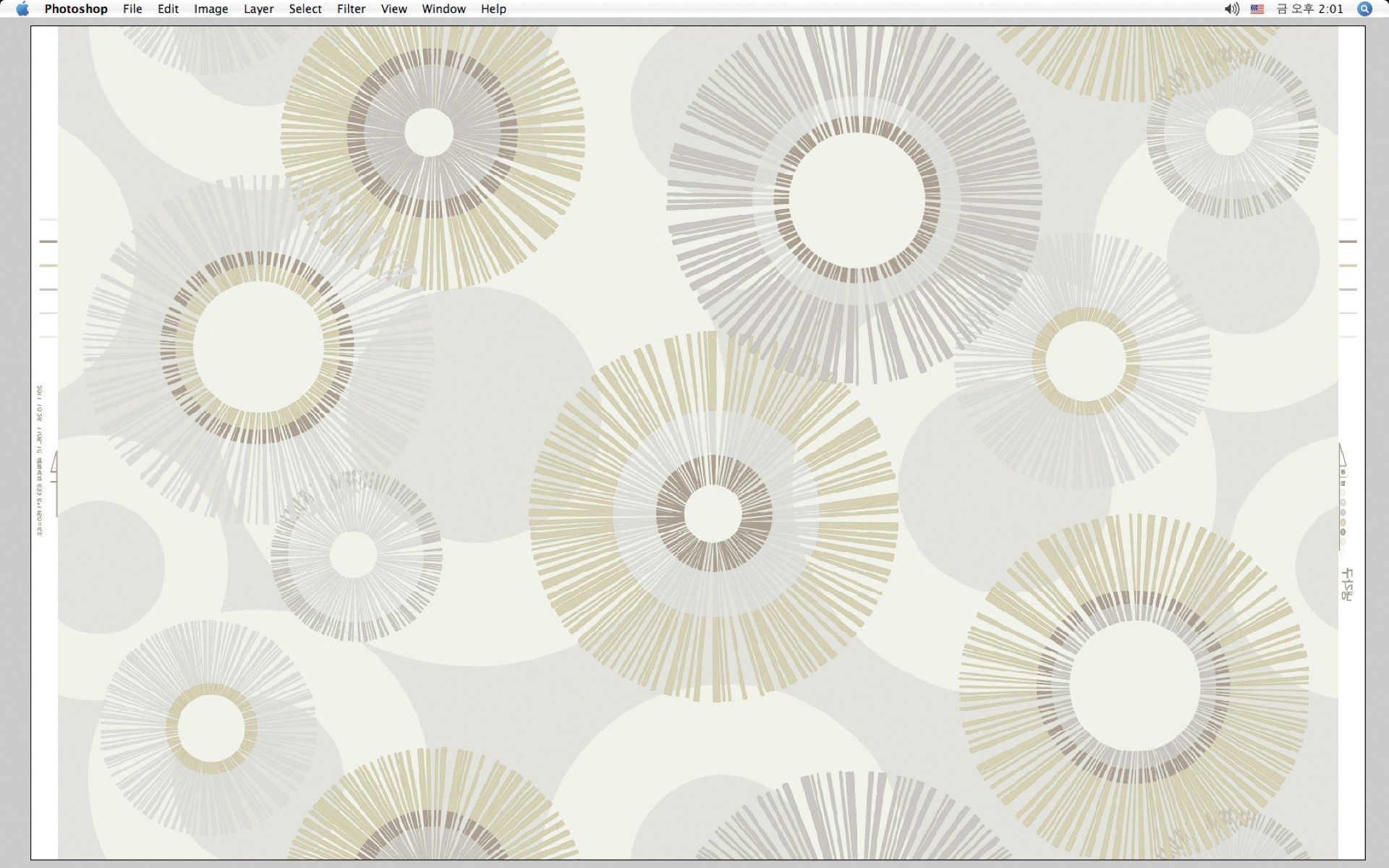This screenshot has width=1389, height=868.
Task: Open the Select menu
Action: click(305, 9)
